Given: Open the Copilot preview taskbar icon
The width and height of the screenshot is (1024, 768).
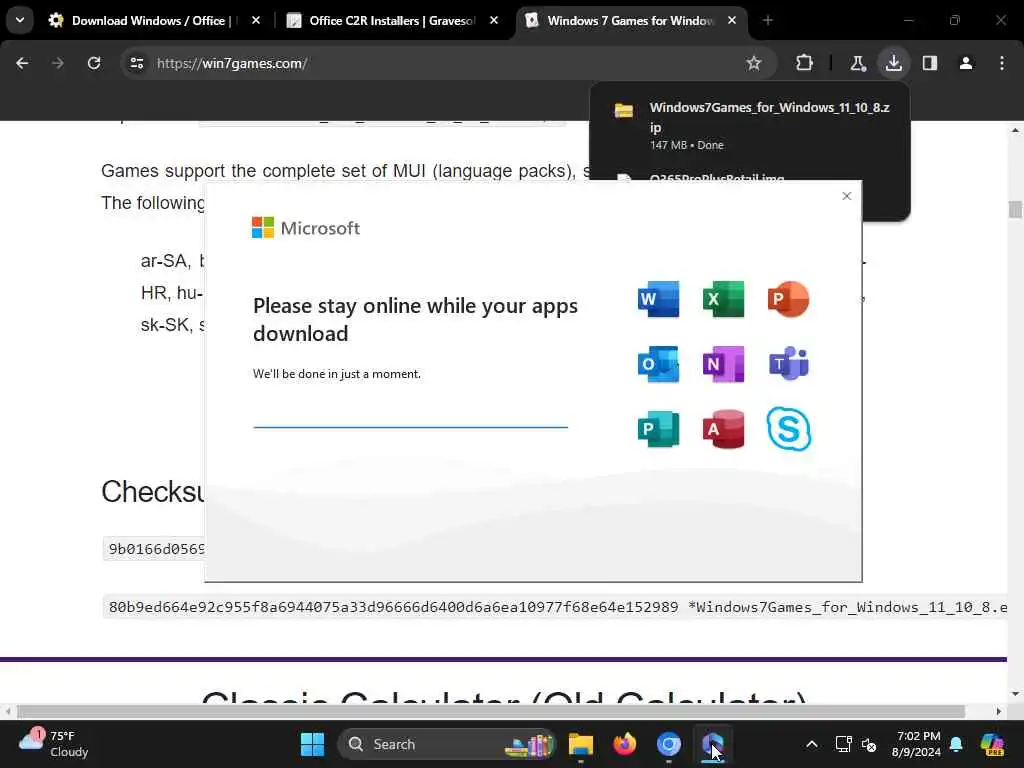Looking at the screenshot, I should (992, 744).
